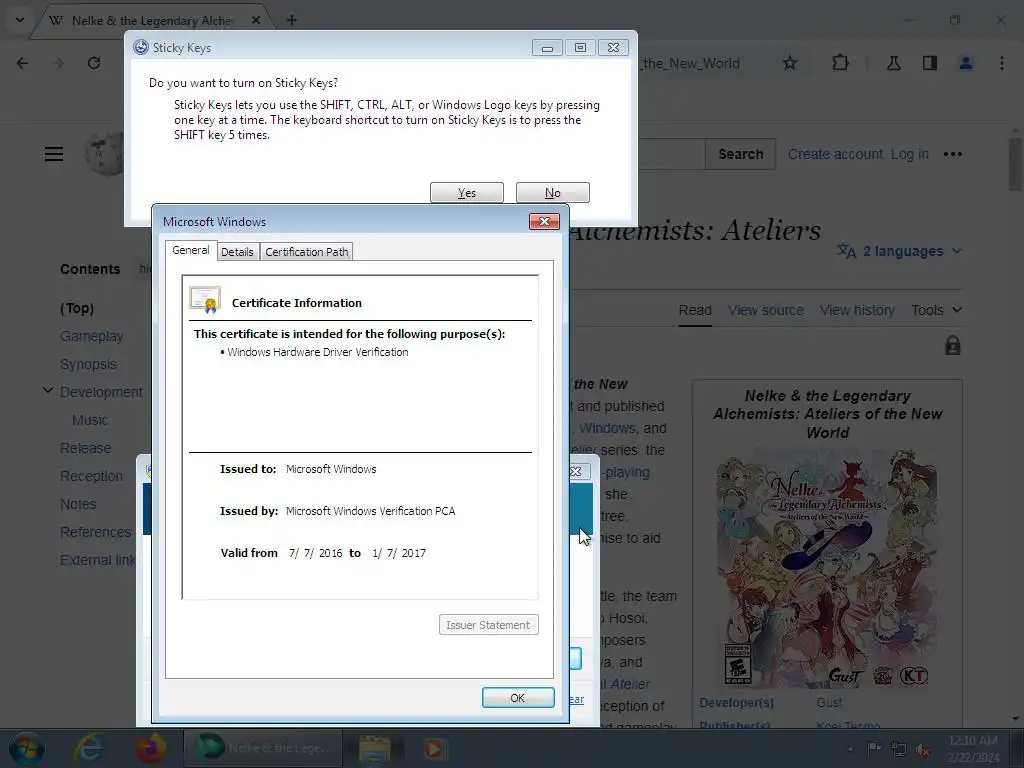Open Wikipedia personal tools ellipsis menu

click(x=953, y=154)
